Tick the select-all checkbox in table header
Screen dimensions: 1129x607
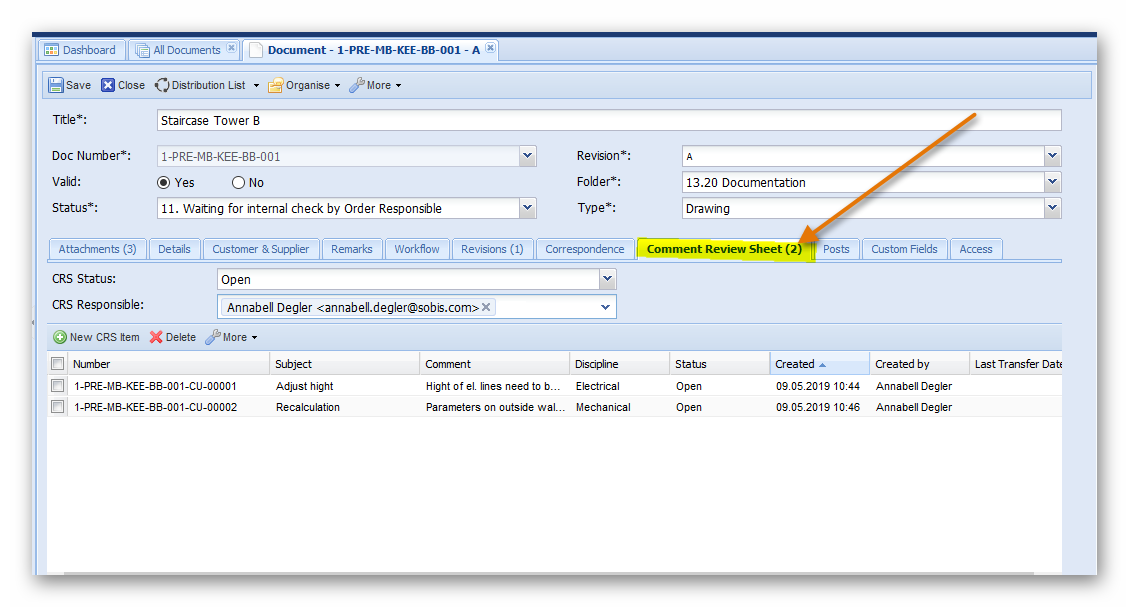point(58,364)
